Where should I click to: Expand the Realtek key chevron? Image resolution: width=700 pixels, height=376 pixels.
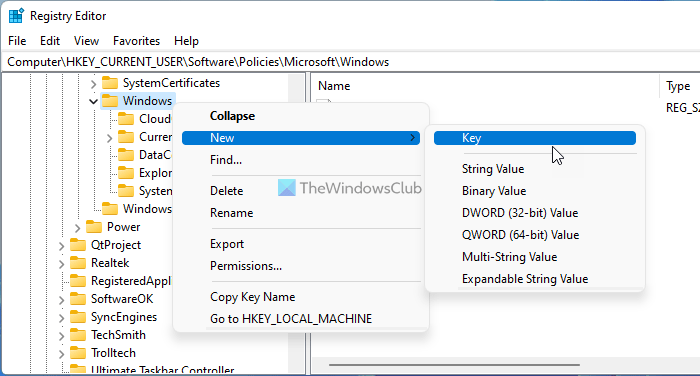pyautogui.click(x=61, y=264)
